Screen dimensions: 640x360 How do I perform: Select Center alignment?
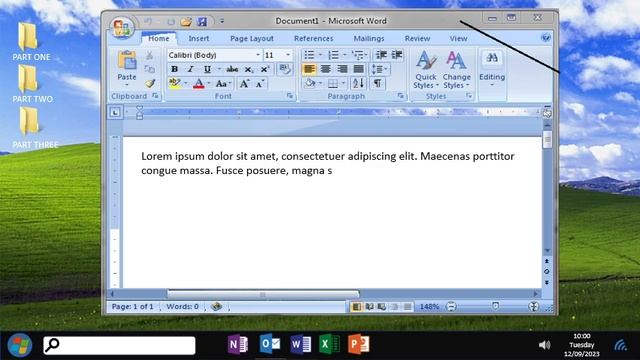click(x=326, y=69)
